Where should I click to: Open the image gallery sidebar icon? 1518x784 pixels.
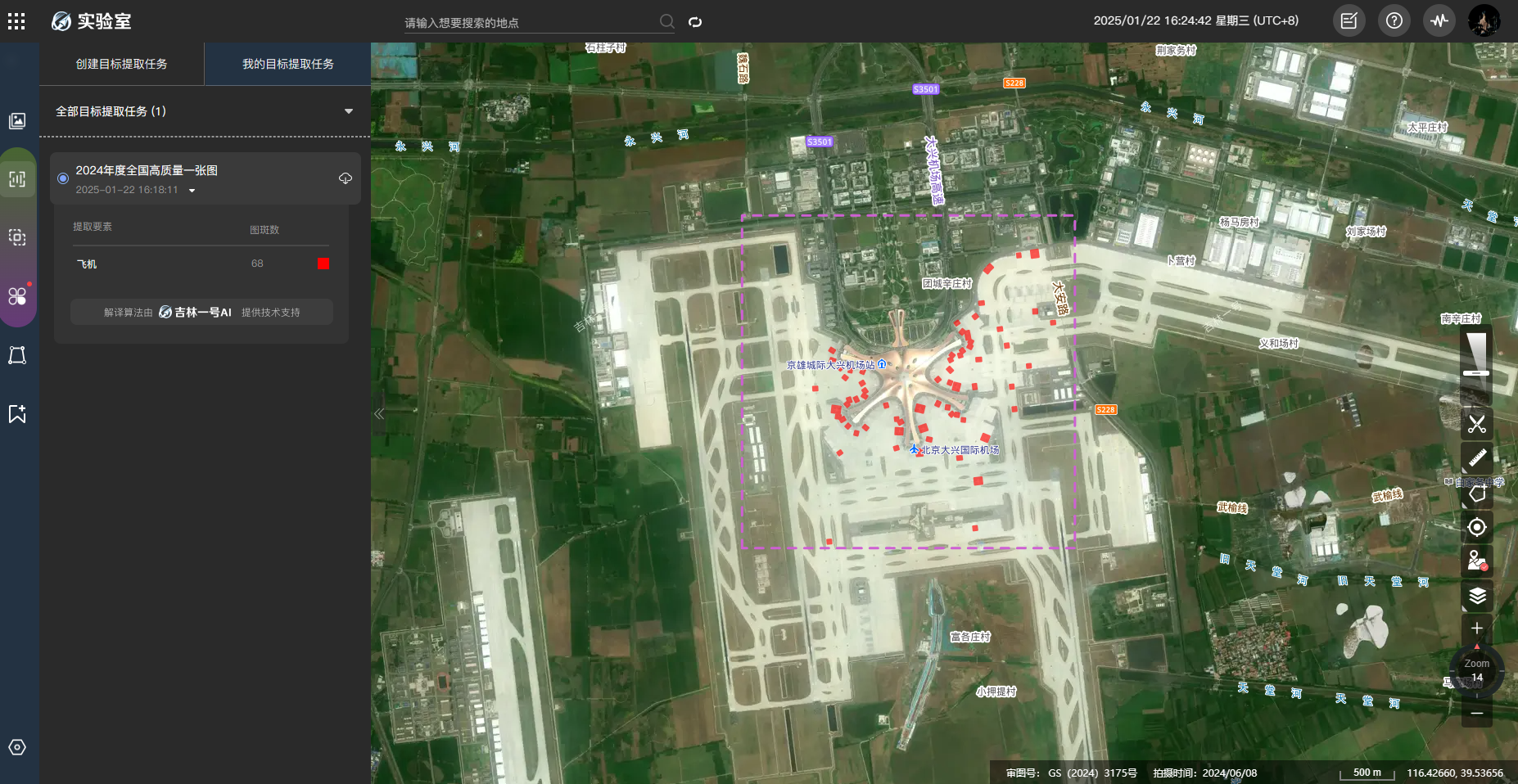tap(17, 121)
